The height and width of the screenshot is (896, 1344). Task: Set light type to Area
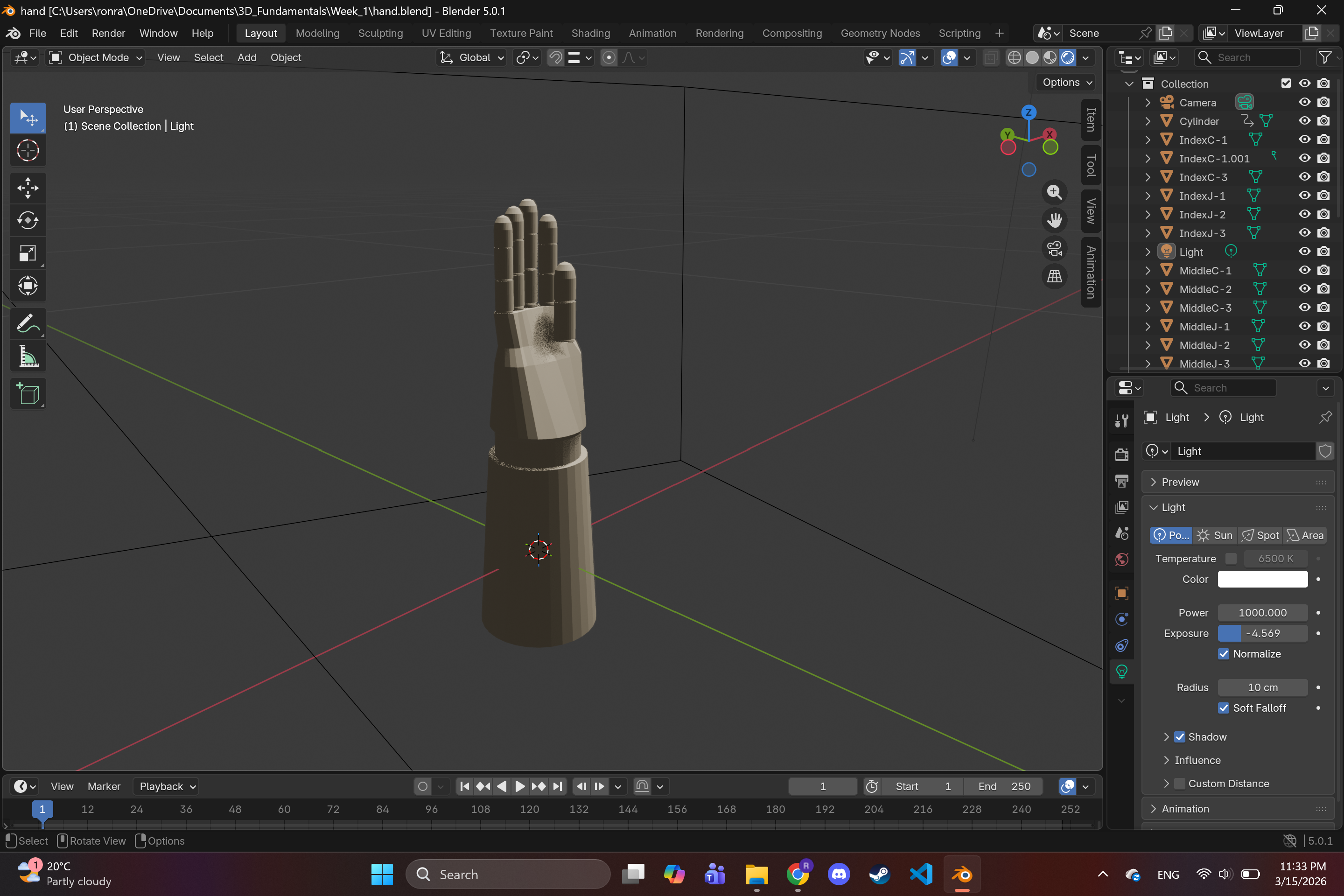(1305, 535)
